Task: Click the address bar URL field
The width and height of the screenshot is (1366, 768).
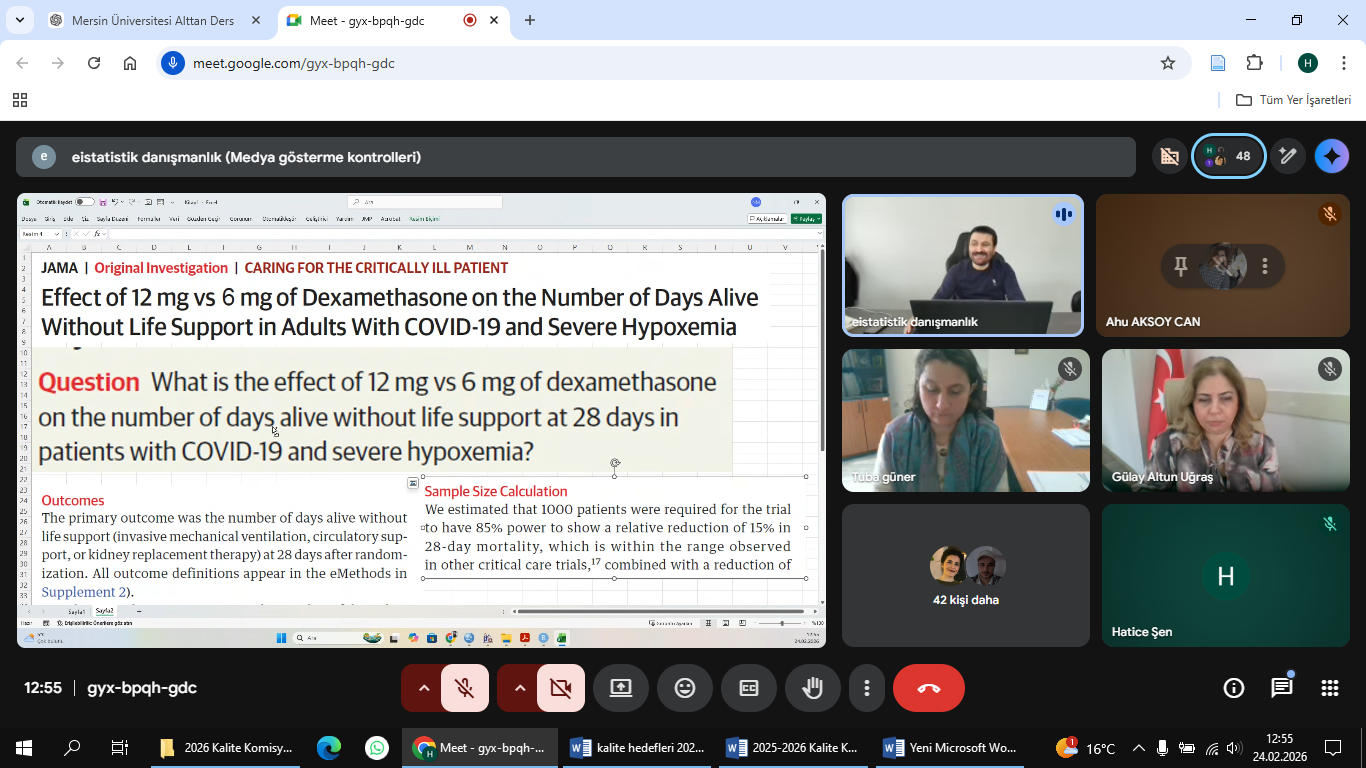Action: point(600,63)
